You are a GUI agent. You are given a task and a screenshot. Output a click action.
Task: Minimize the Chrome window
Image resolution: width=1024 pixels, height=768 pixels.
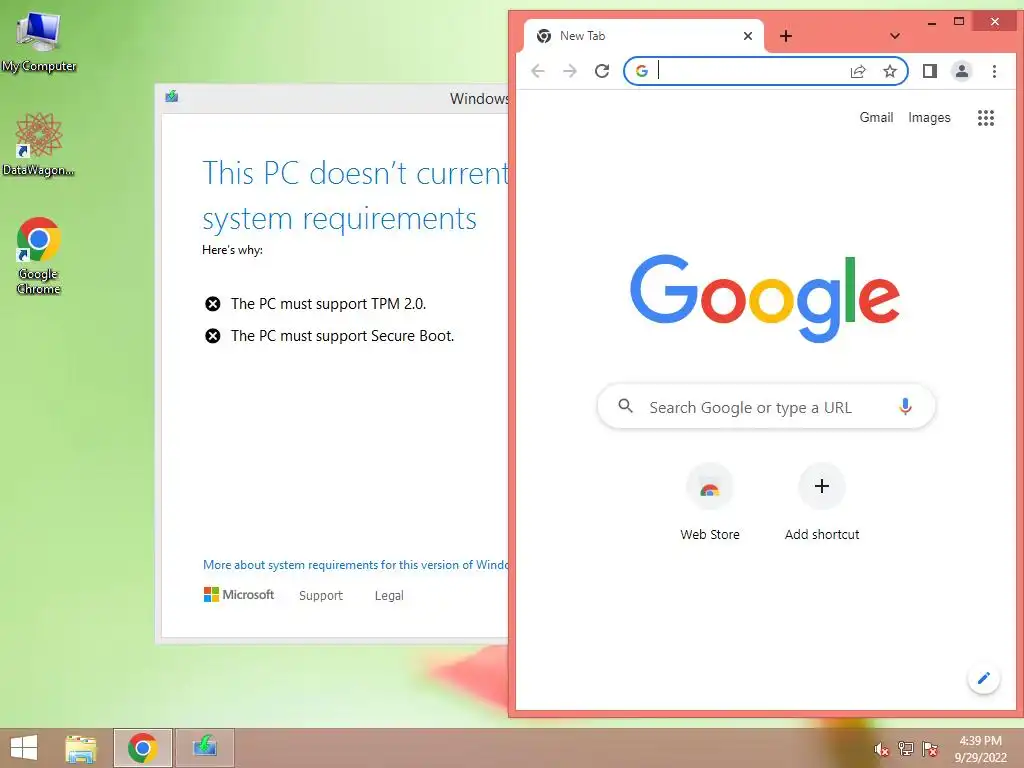pos(932,22)
